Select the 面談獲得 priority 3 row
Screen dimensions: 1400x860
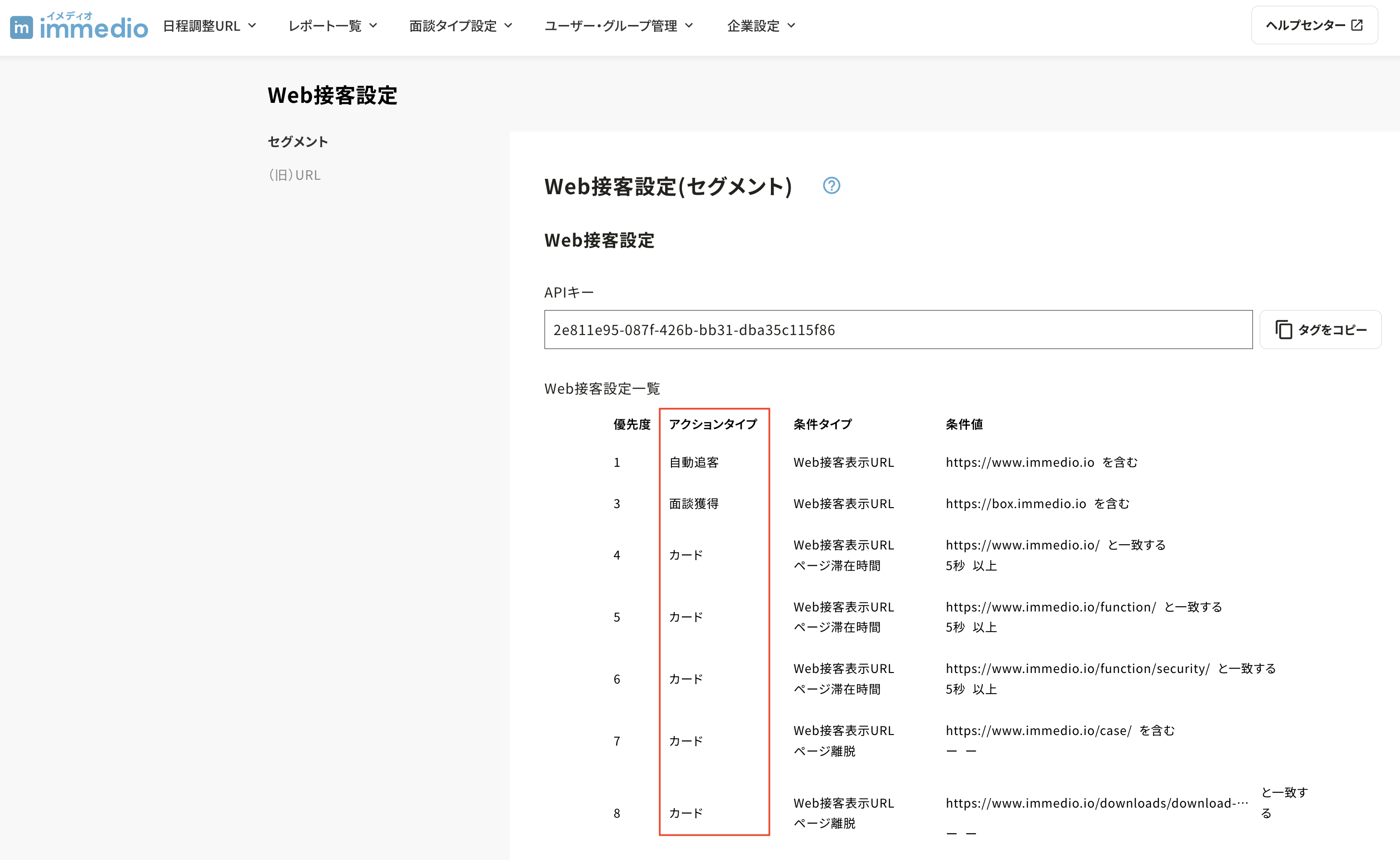coord(693,503)
